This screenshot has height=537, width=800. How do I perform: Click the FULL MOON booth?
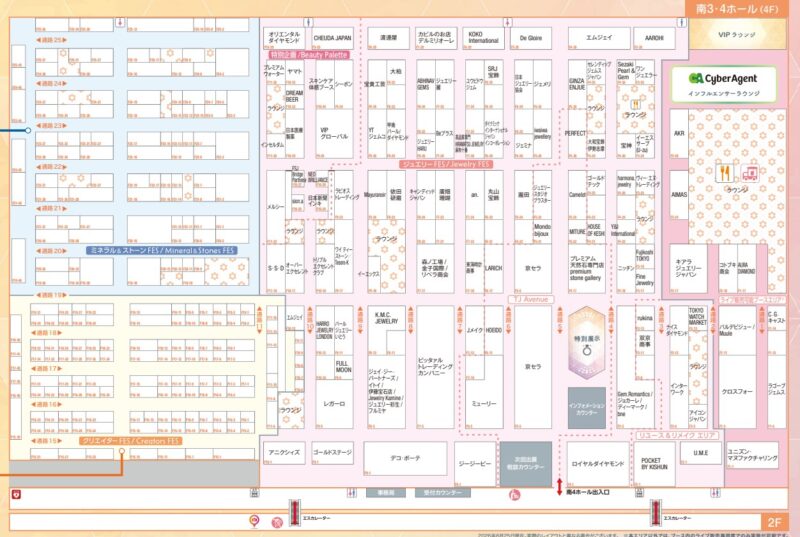pos(344,366)
